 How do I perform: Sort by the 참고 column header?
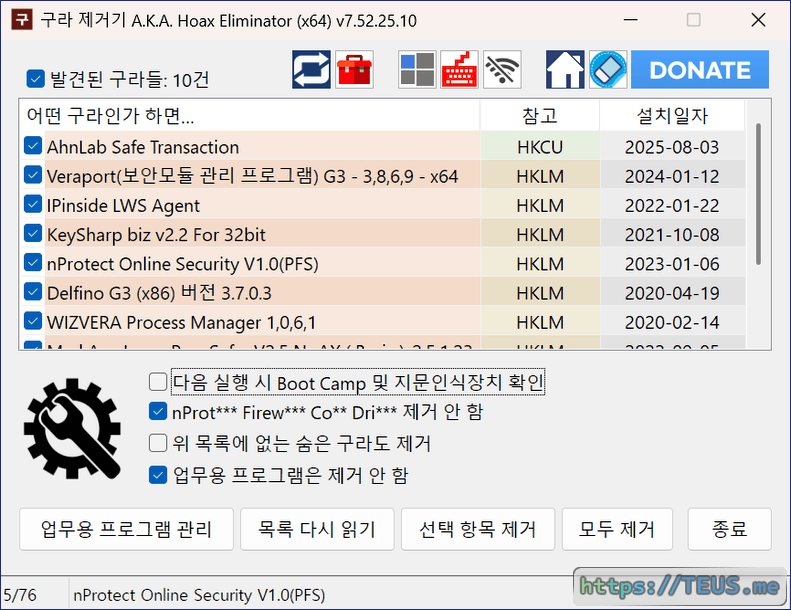click(x=540, y=116)
